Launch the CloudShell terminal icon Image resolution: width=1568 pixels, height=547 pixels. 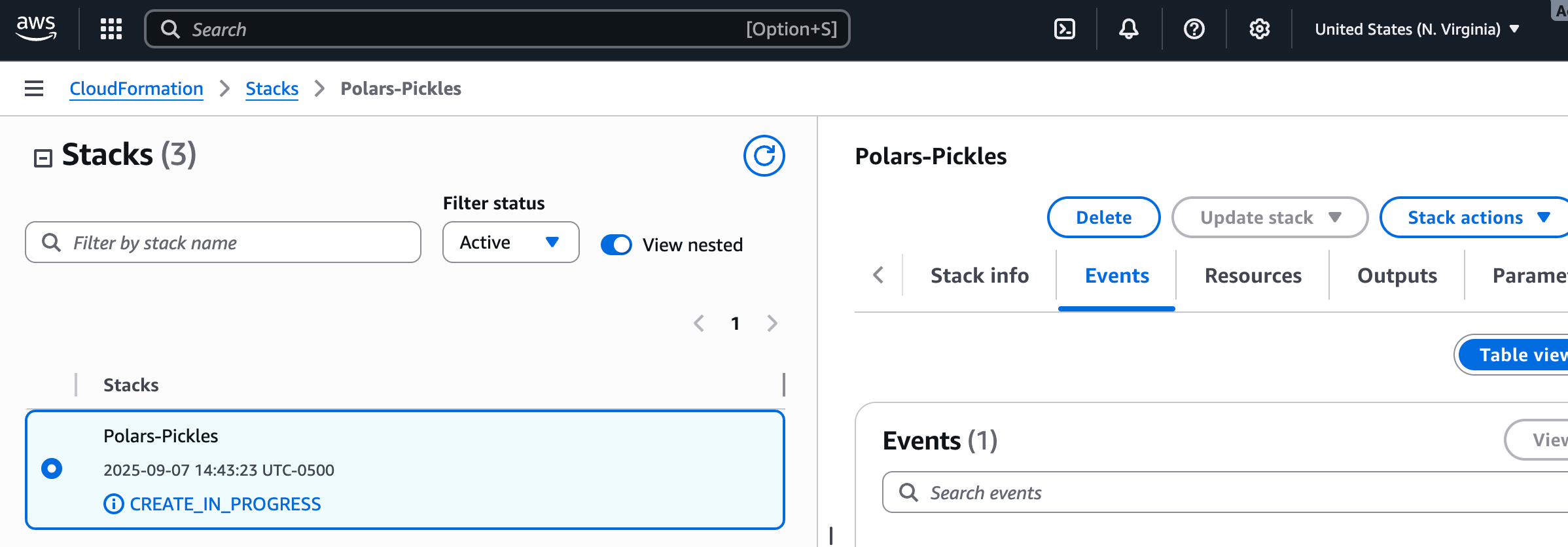[x=1065, y=29]
